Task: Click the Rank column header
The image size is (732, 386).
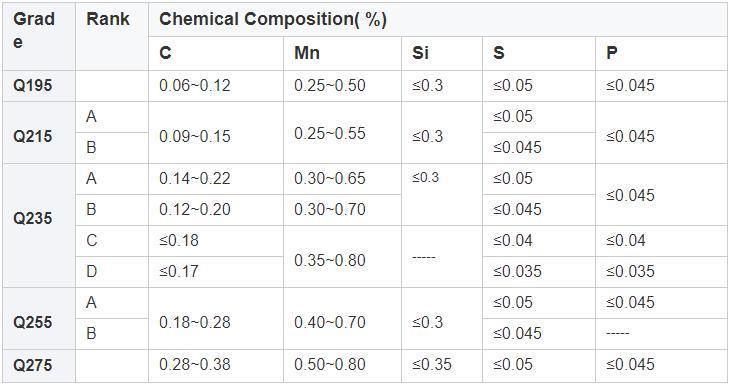Action: click(112, 36)
